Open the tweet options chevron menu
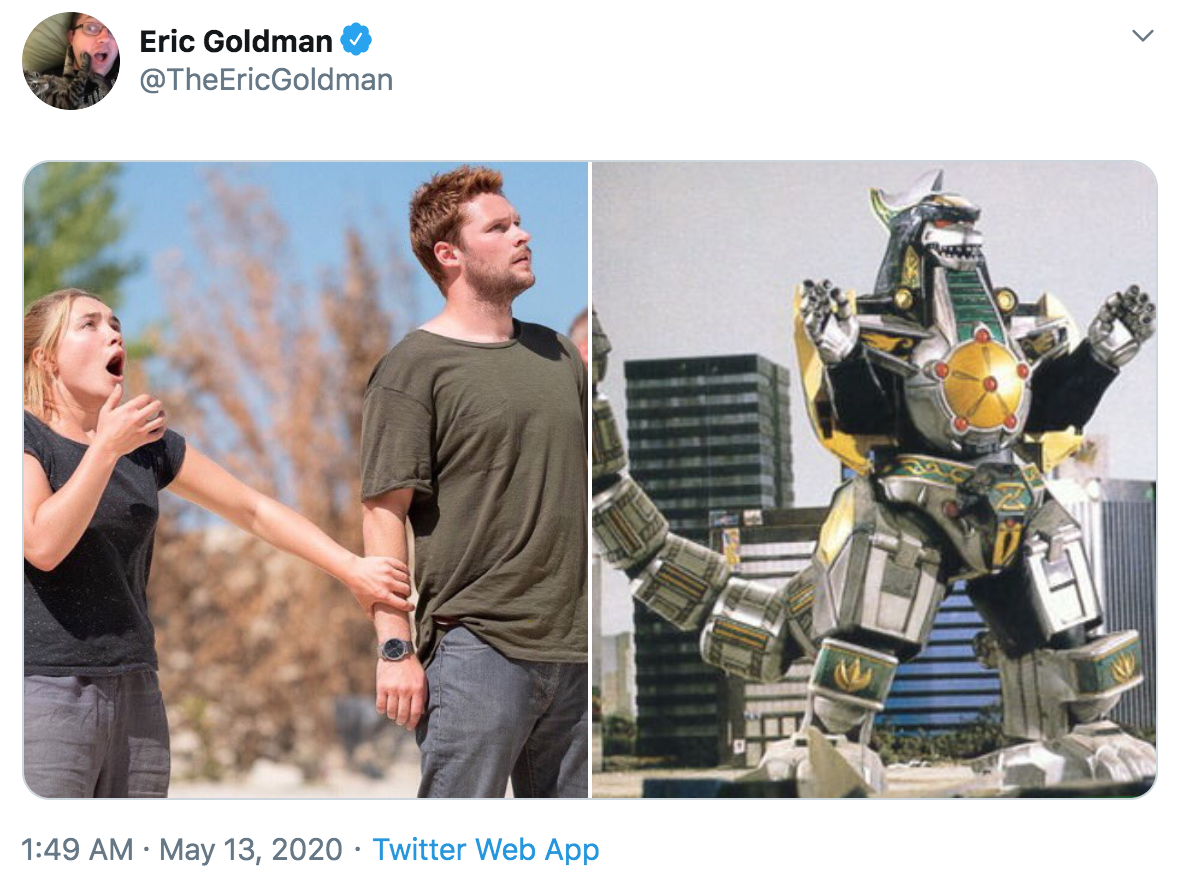The image size is (1182, 886). [x=1142, y=37]
